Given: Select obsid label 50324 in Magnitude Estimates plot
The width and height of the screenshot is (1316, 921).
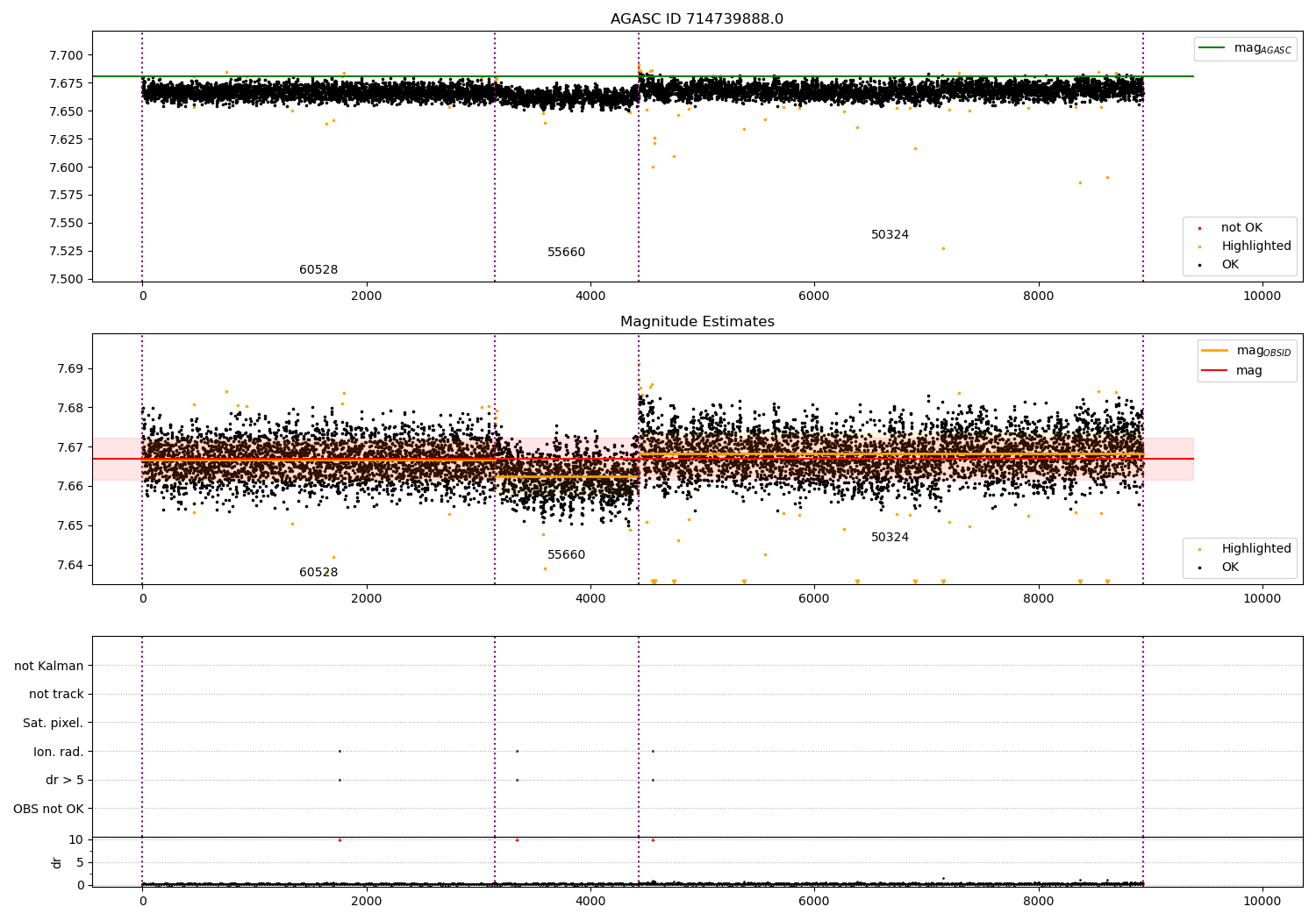Looking at the screenshot, I should [890, 538].
